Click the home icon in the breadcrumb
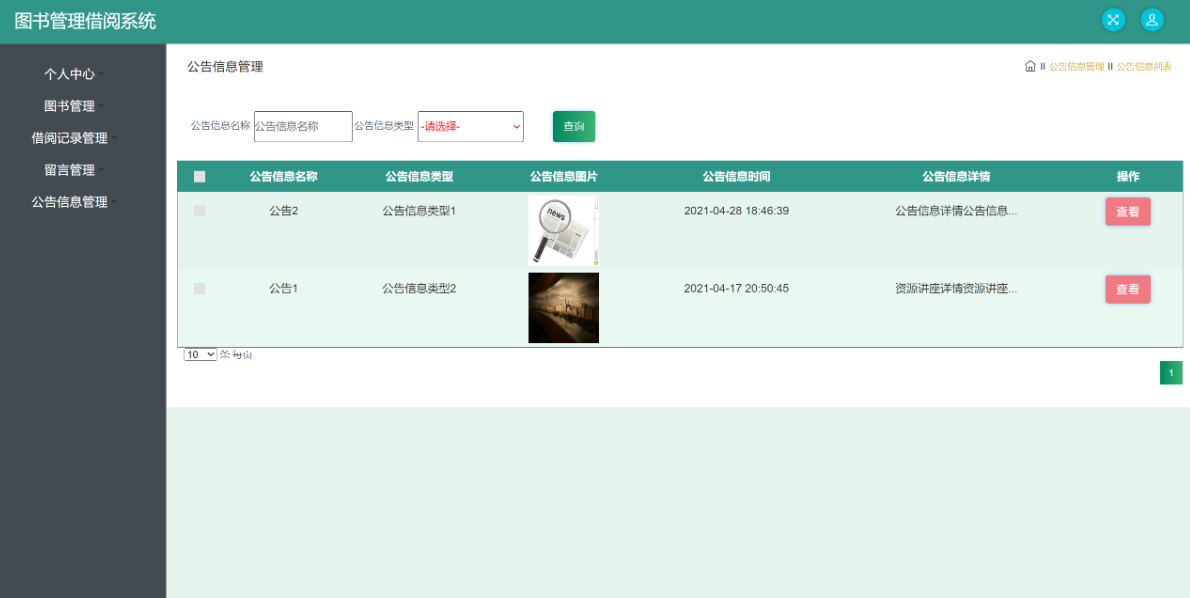The height and width of the screenshot is (598, 1190). (1030, 65)
